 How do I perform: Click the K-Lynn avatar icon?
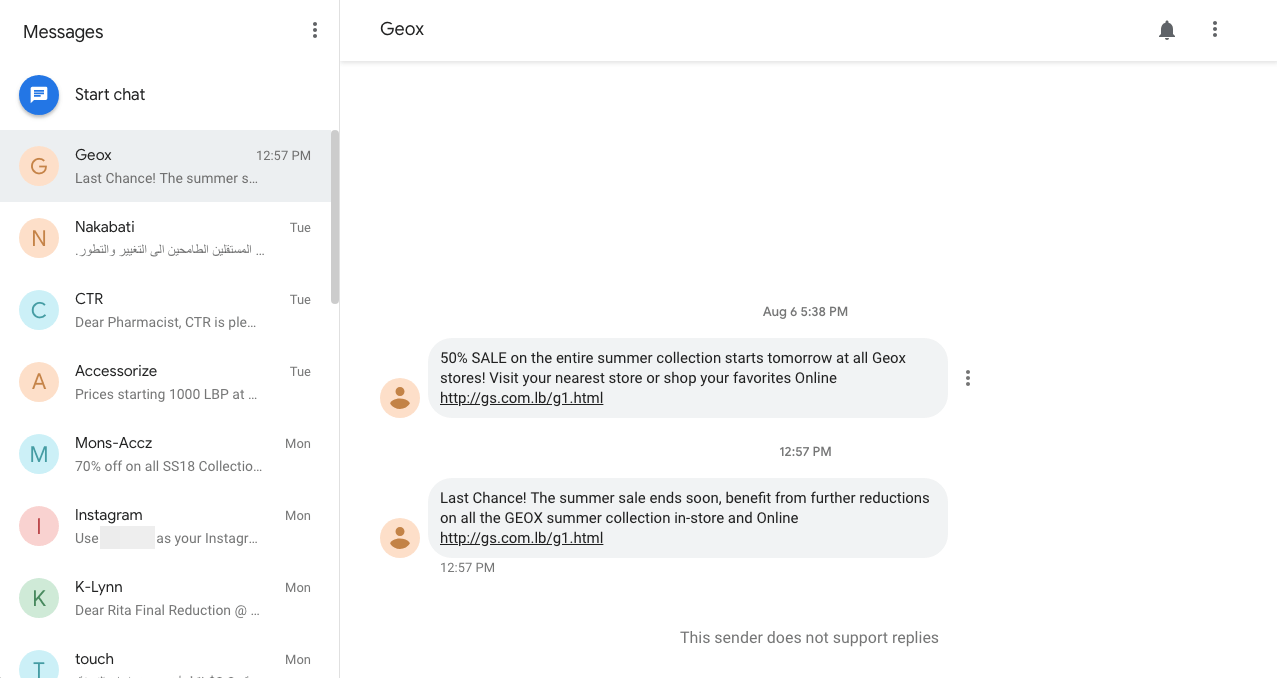(39, 598)
